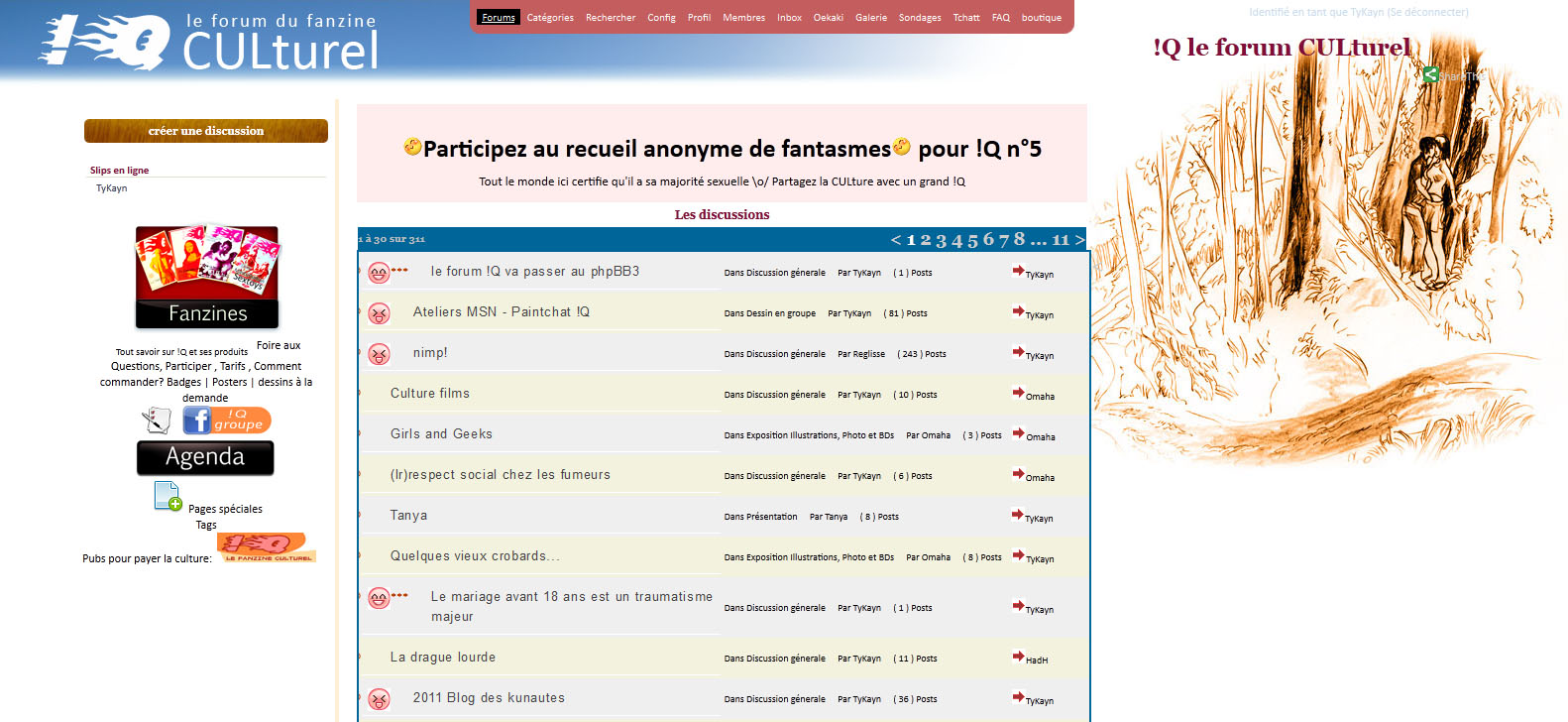This screenshot has height=722, width=1568.
Task: Click the notepad and pen icon
Action: (157, 421)
